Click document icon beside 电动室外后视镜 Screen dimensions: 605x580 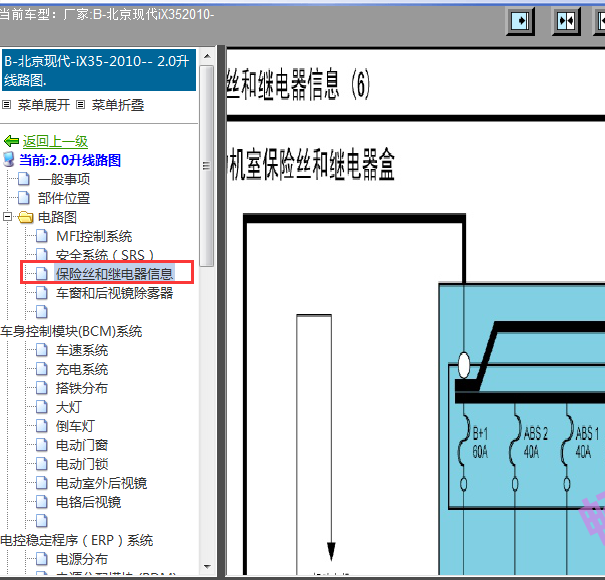[42, 483]
